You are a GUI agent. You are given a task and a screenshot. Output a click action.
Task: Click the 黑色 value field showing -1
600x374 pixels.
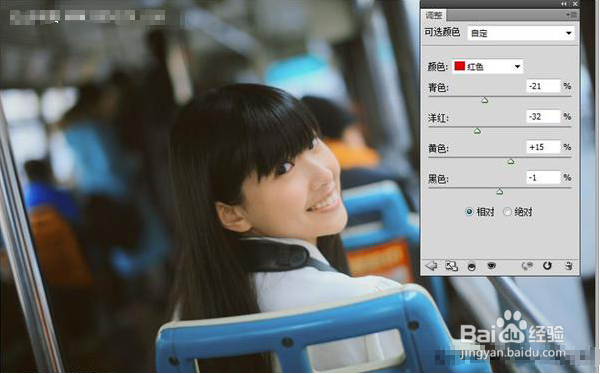543,177
